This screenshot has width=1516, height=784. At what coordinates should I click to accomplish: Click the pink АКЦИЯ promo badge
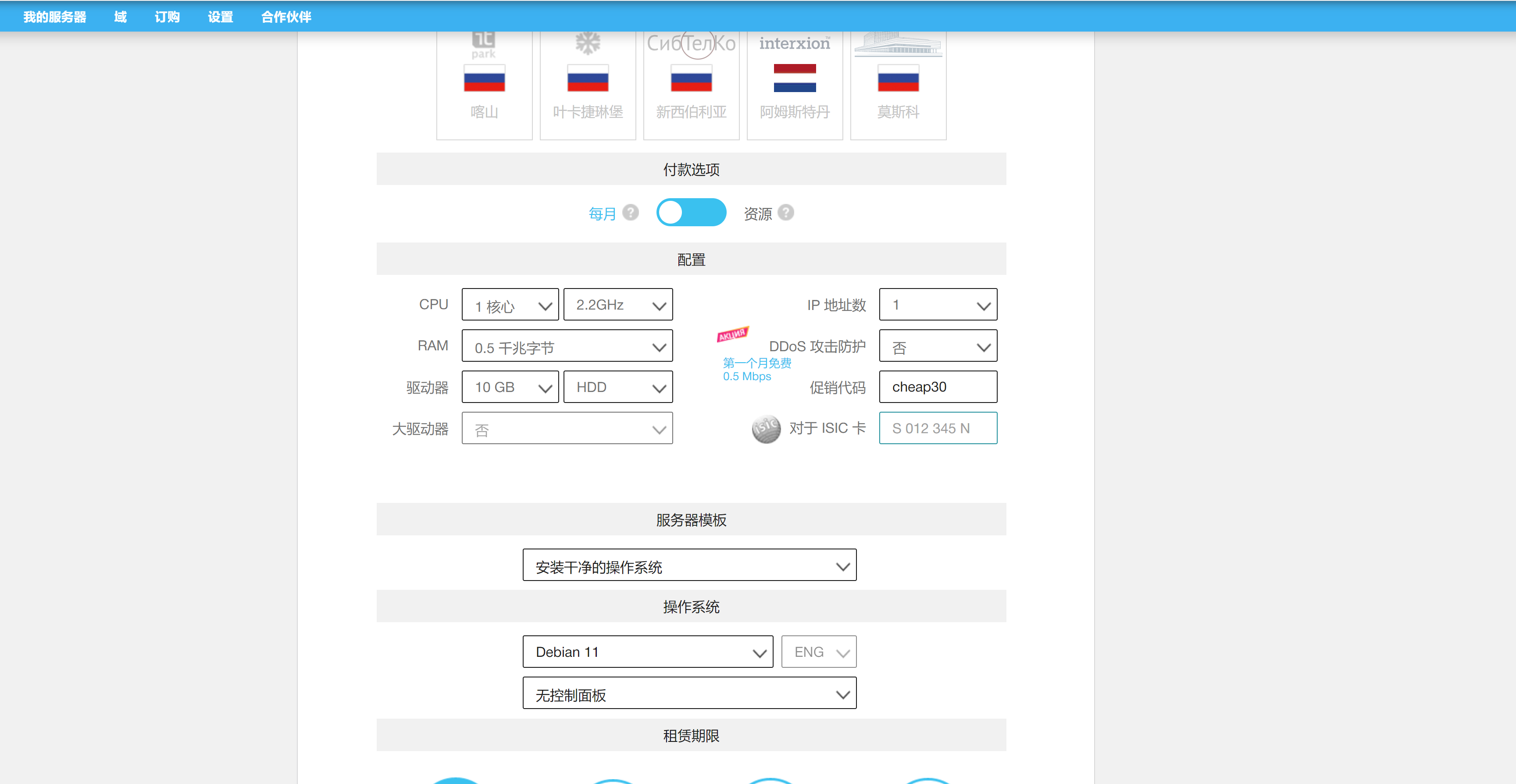click(732, 334)
